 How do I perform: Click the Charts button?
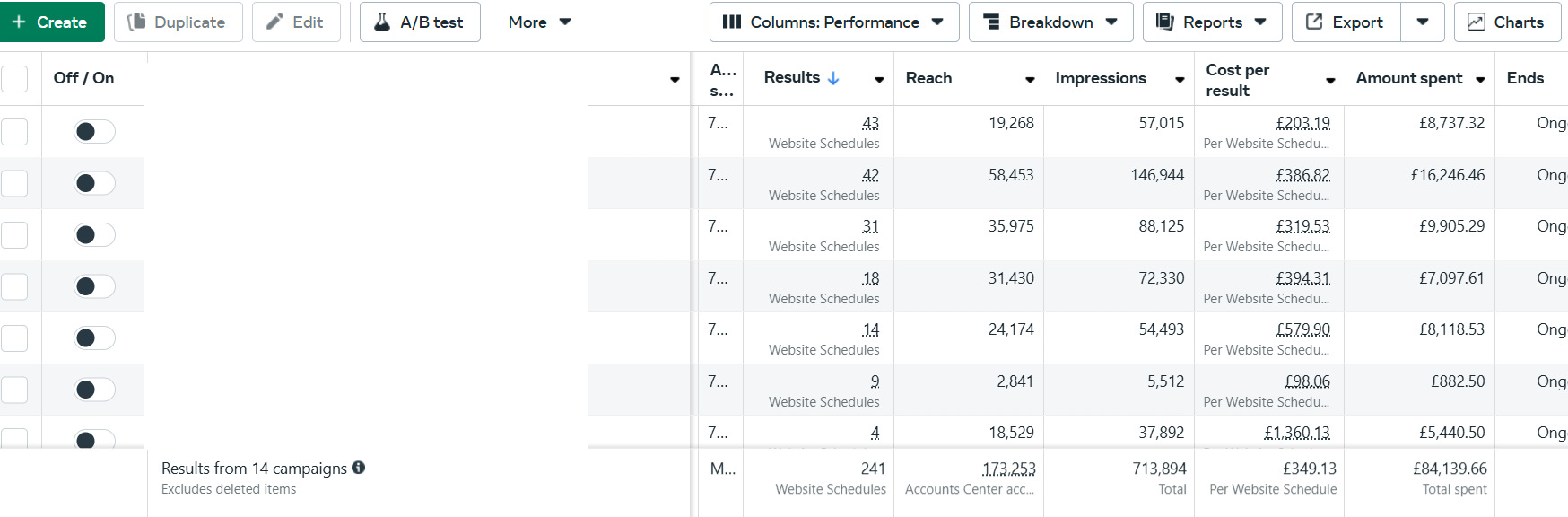coord(1507,22)
